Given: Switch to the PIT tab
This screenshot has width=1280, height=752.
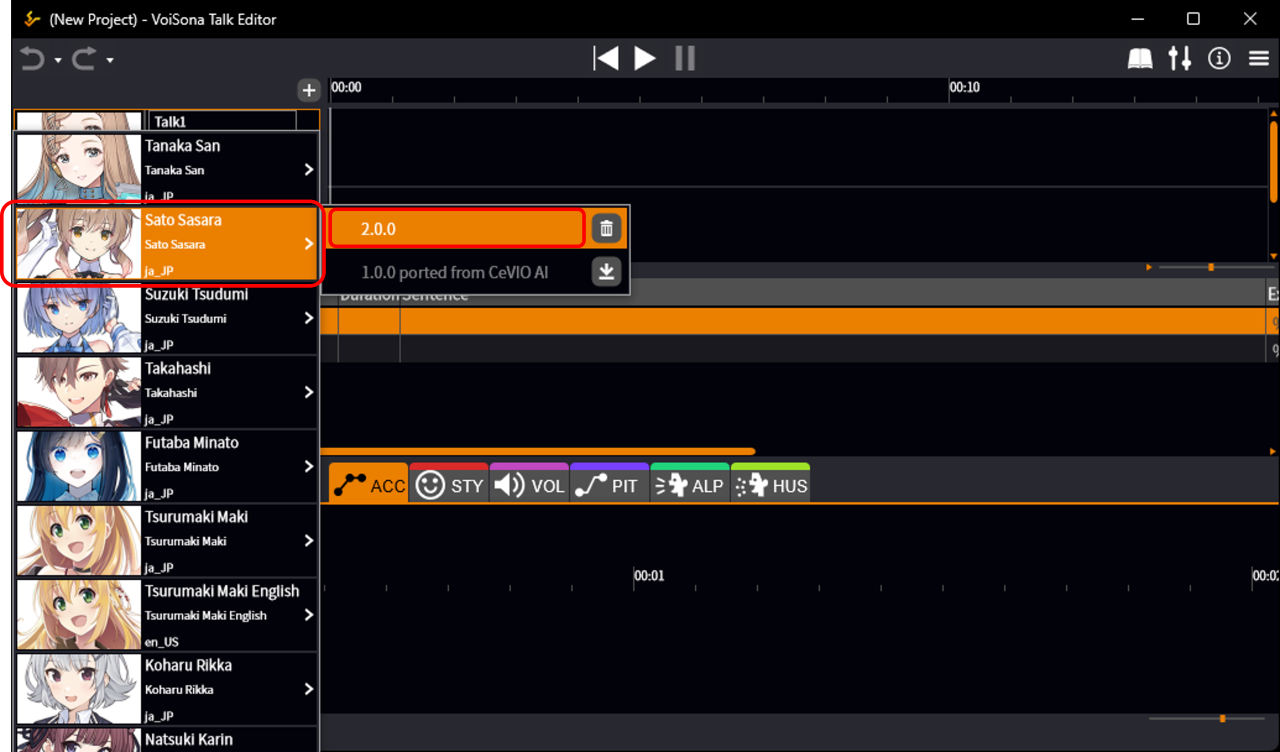Looking at the screenshot, I should click(610, 486).
